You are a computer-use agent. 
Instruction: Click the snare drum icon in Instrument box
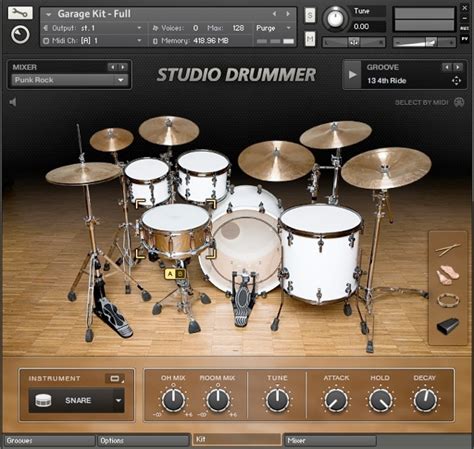tap(43, 400)
